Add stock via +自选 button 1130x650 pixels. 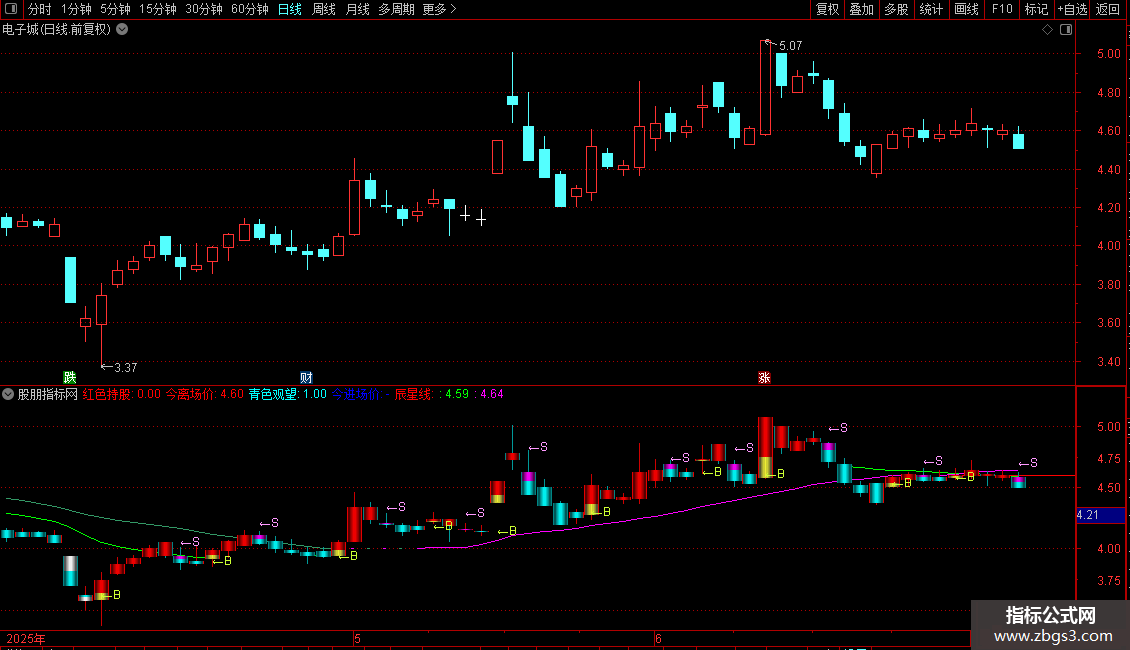click(x=1072, y=9)
